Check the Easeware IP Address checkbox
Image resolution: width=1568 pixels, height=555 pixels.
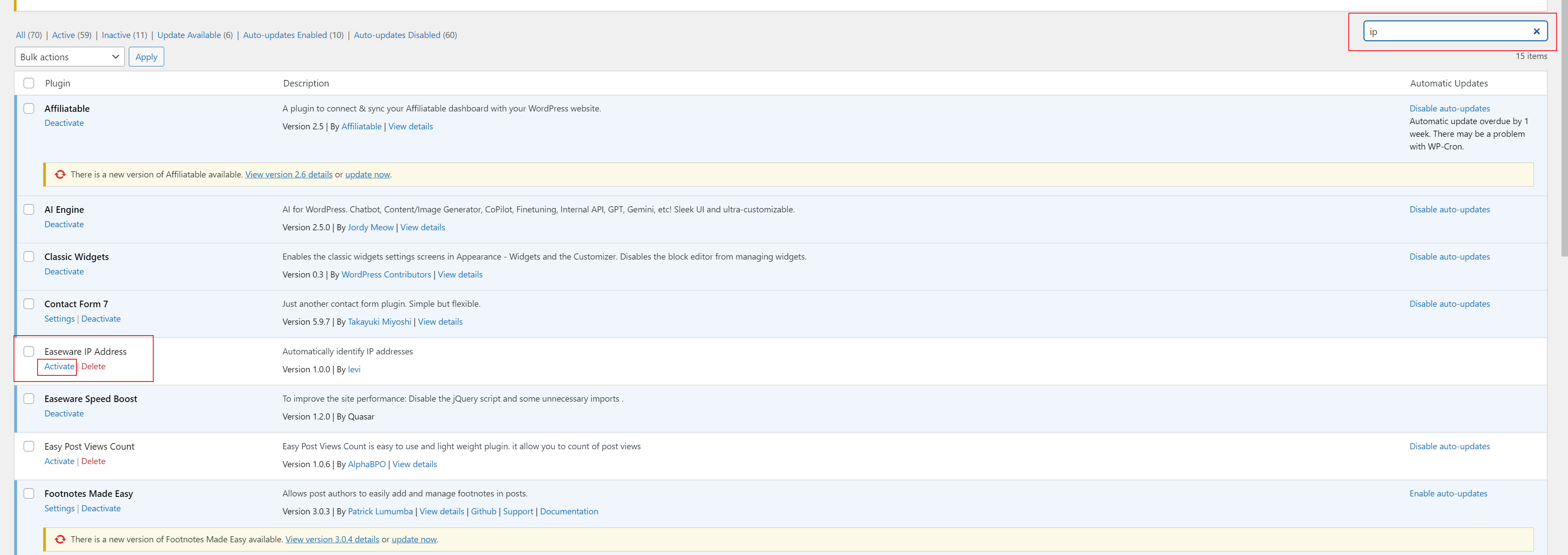tap(29, 351)
